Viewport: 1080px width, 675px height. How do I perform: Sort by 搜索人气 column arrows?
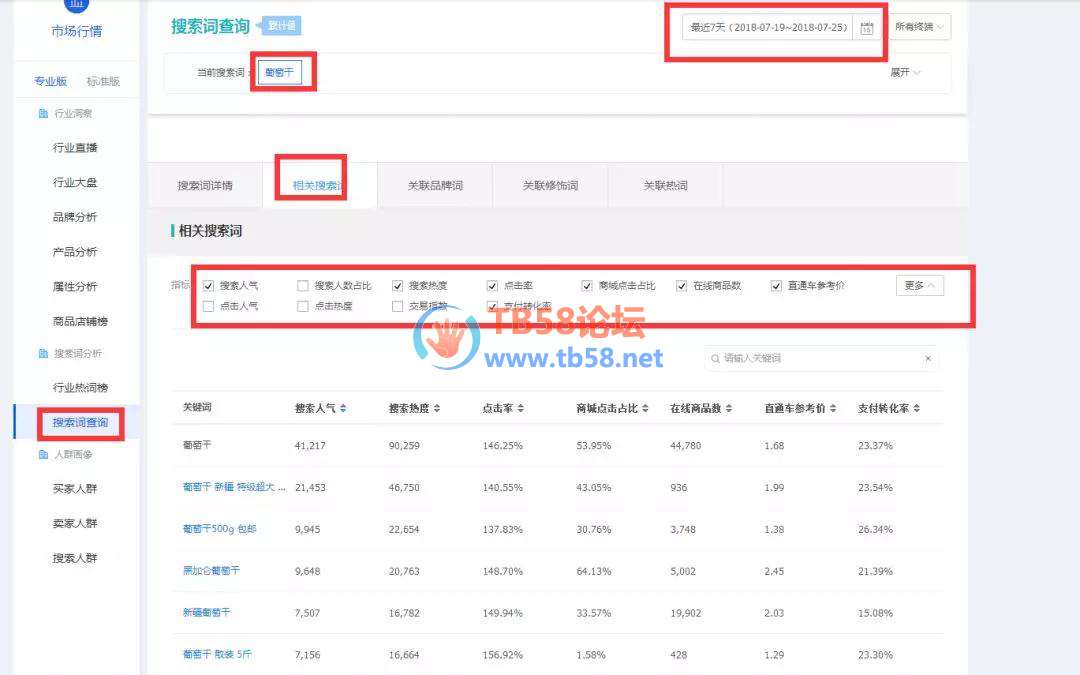[x=344, y=409]
